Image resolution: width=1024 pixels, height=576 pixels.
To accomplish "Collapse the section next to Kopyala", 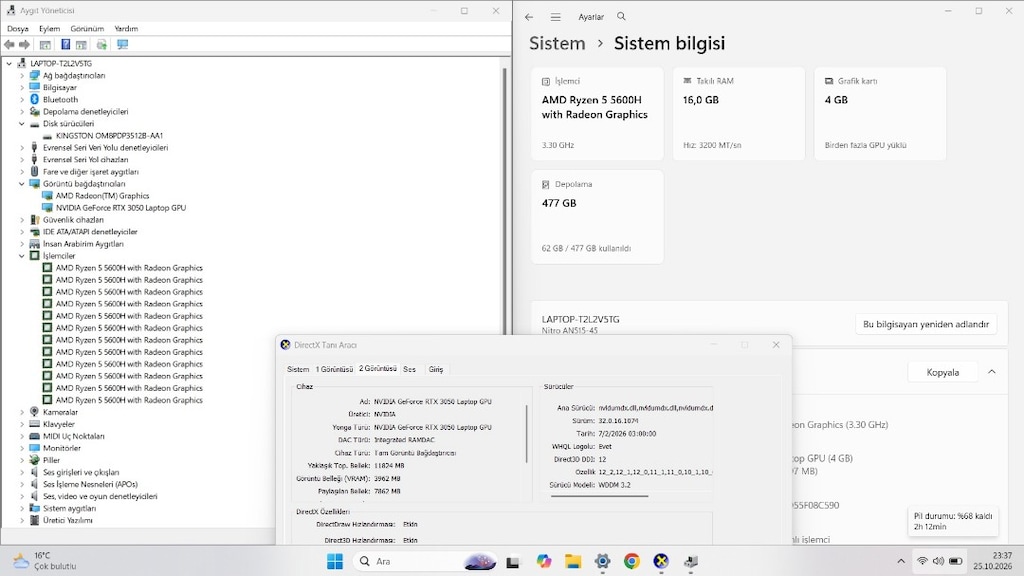I will pos(991,372).
